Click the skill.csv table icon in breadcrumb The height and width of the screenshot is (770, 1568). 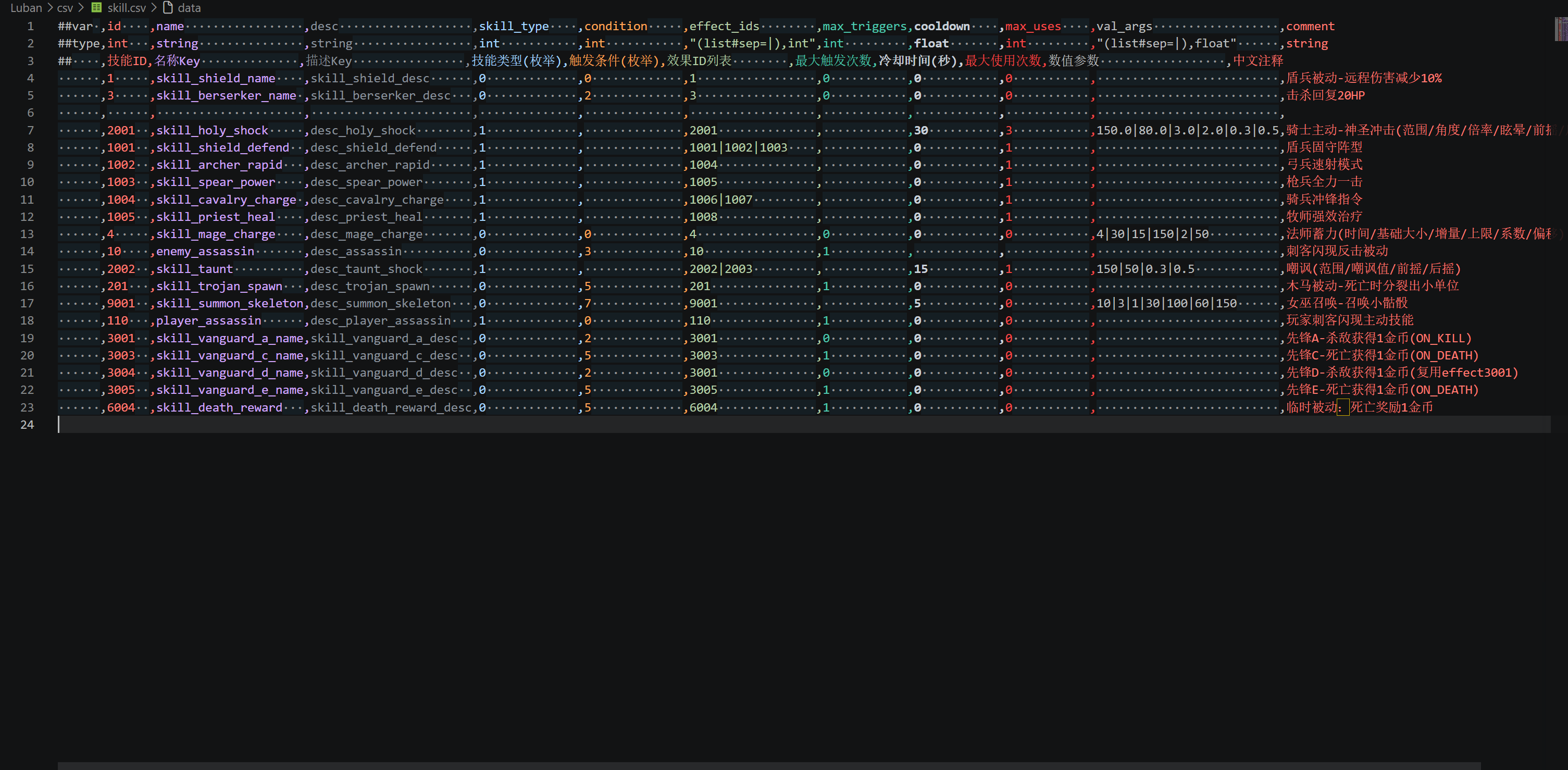click(x=96, y=7)
